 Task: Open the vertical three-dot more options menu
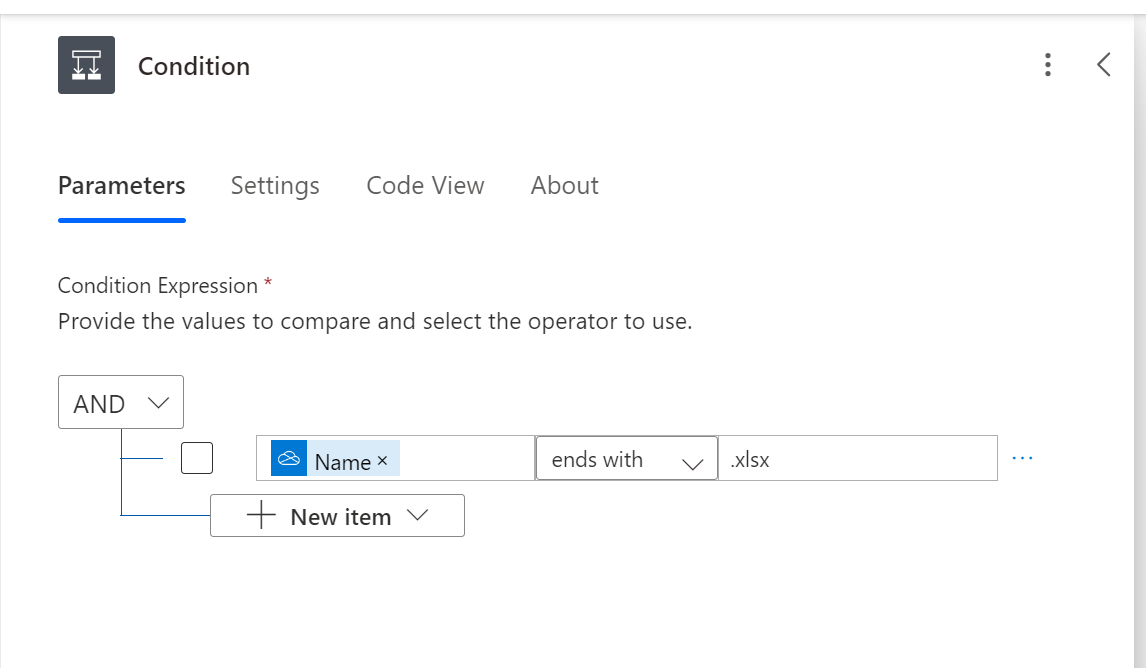(x=1047, y=65)
